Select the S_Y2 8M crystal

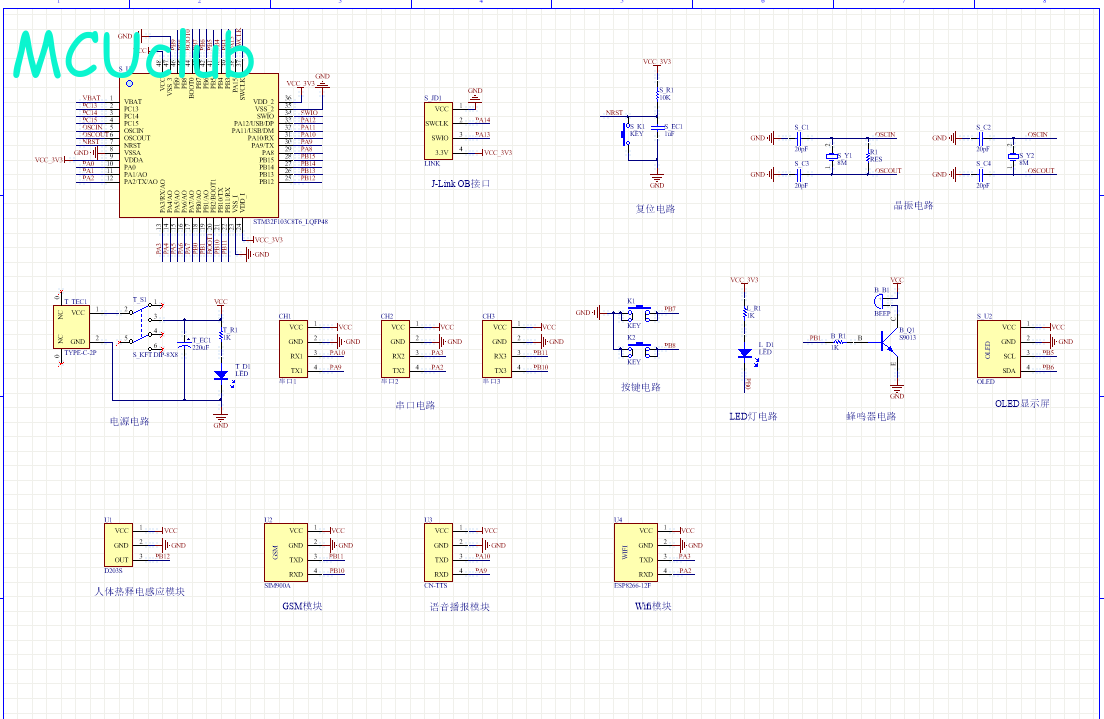pyautogui.click(x=1013, y=156)
